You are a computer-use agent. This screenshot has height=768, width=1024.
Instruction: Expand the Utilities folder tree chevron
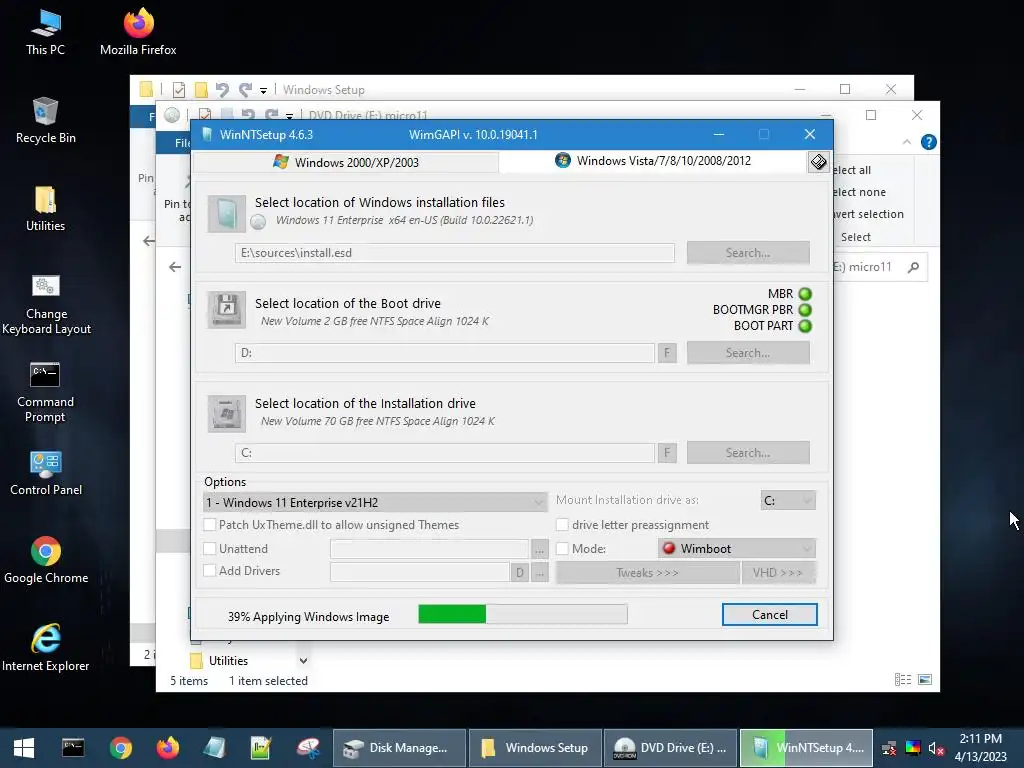coord(304,661)
